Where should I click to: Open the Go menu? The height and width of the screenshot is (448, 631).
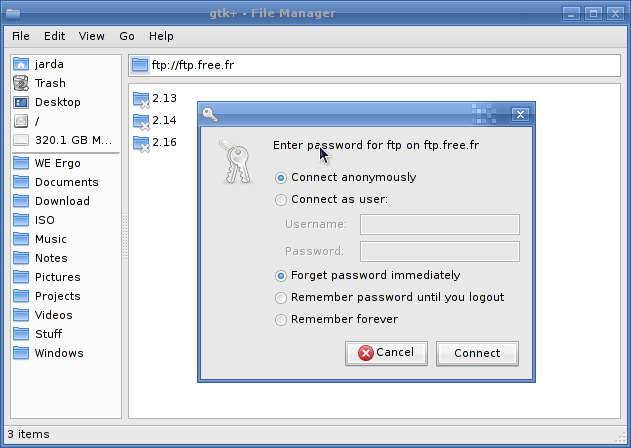click(x=127, y=36)
